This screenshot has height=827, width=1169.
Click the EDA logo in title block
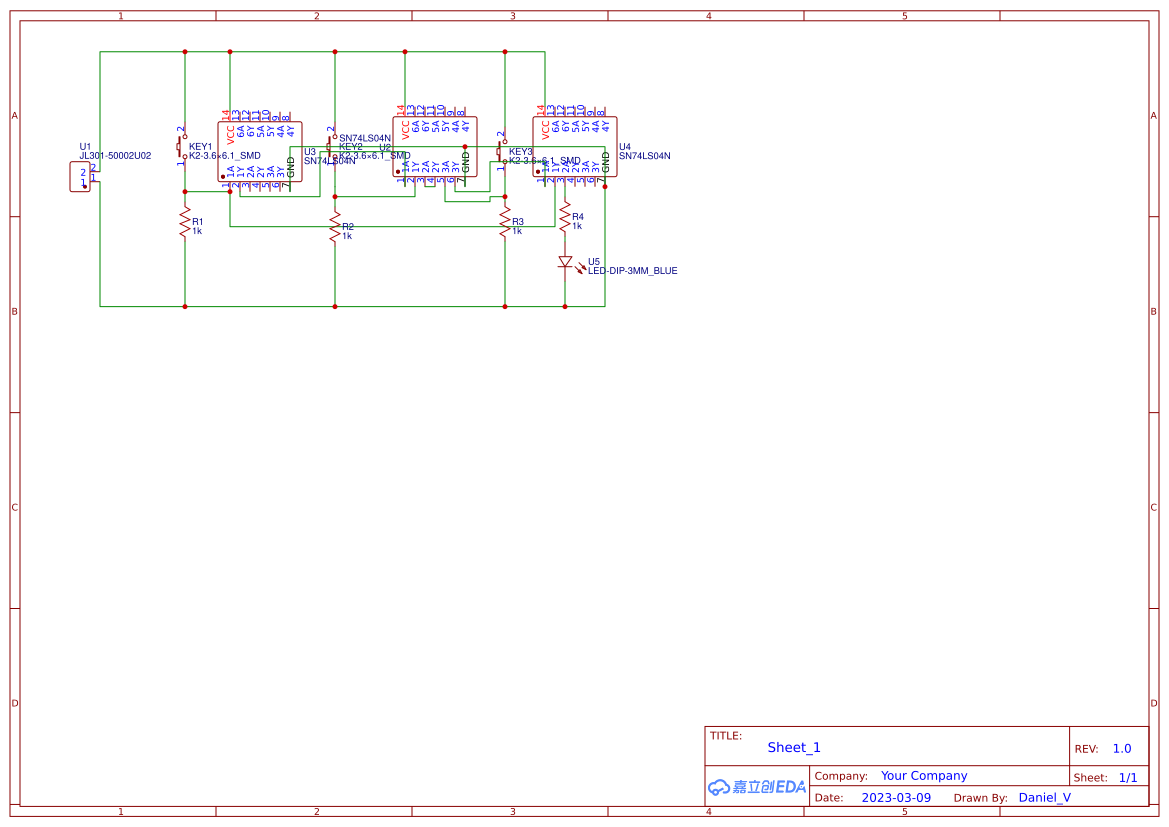coord(757,787)
